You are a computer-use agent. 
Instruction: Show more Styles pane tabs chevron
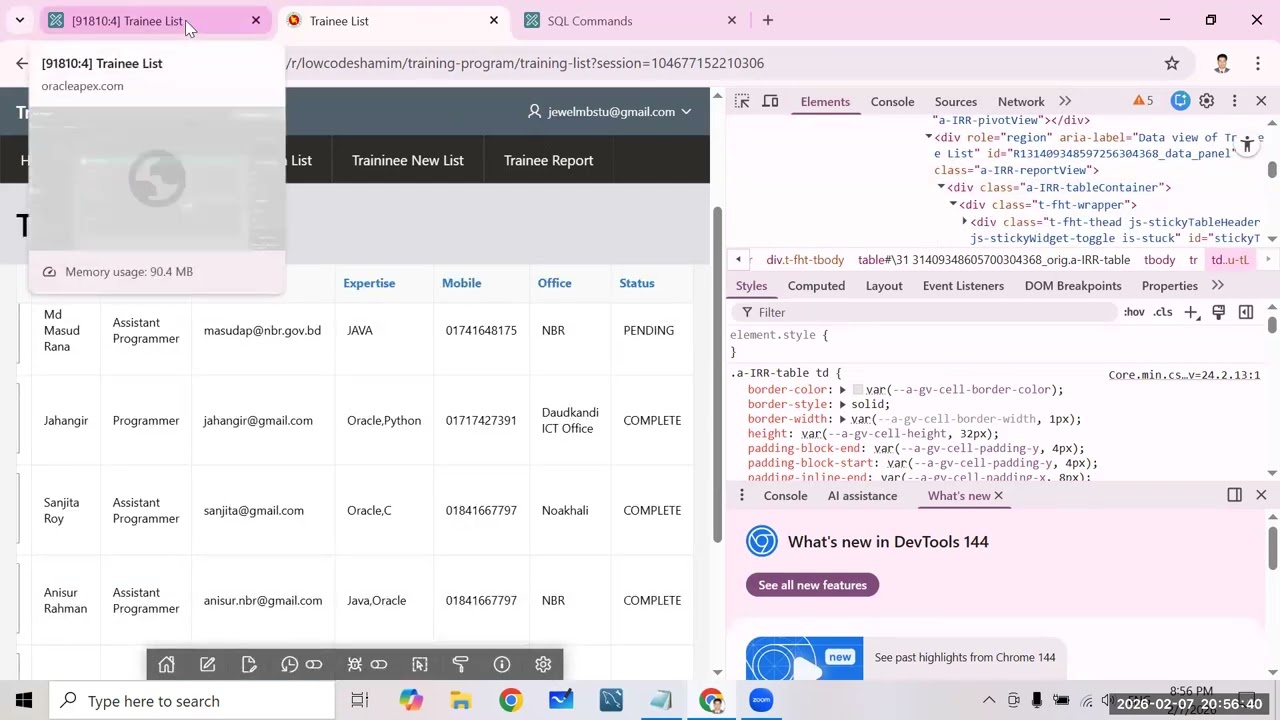click(x=1217, y=286)
